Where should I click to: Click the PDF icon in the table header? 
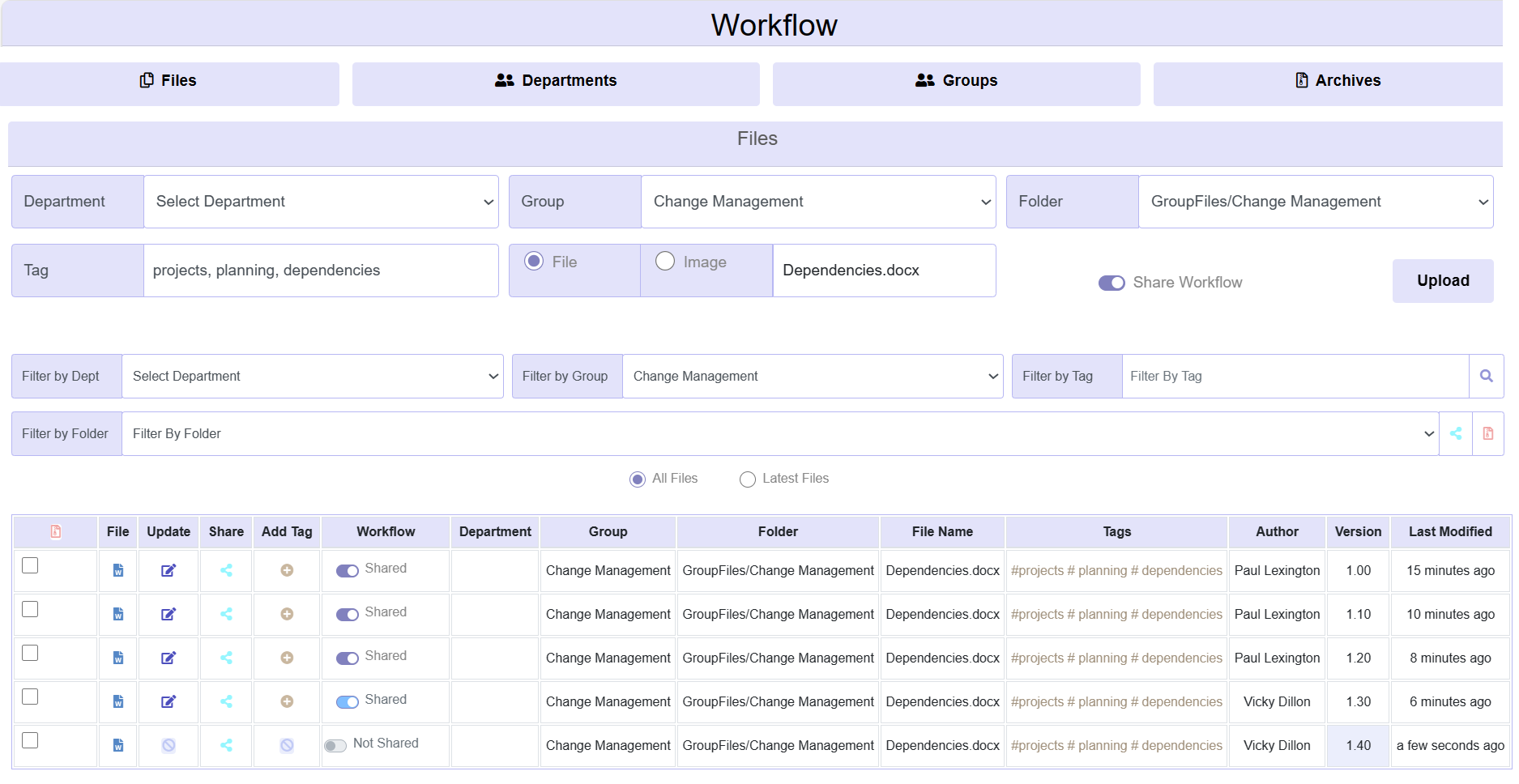pyautogui.click(x=54, y=532)
